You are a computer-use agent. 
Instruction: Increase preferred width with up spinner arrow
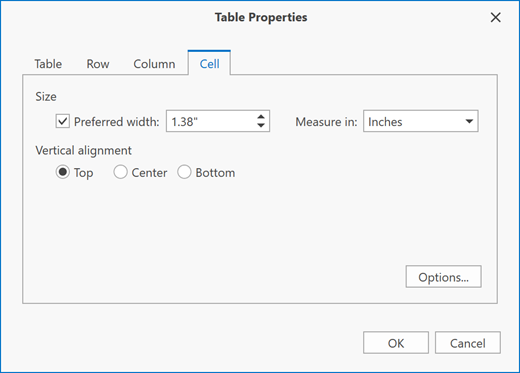click(261, 117)
